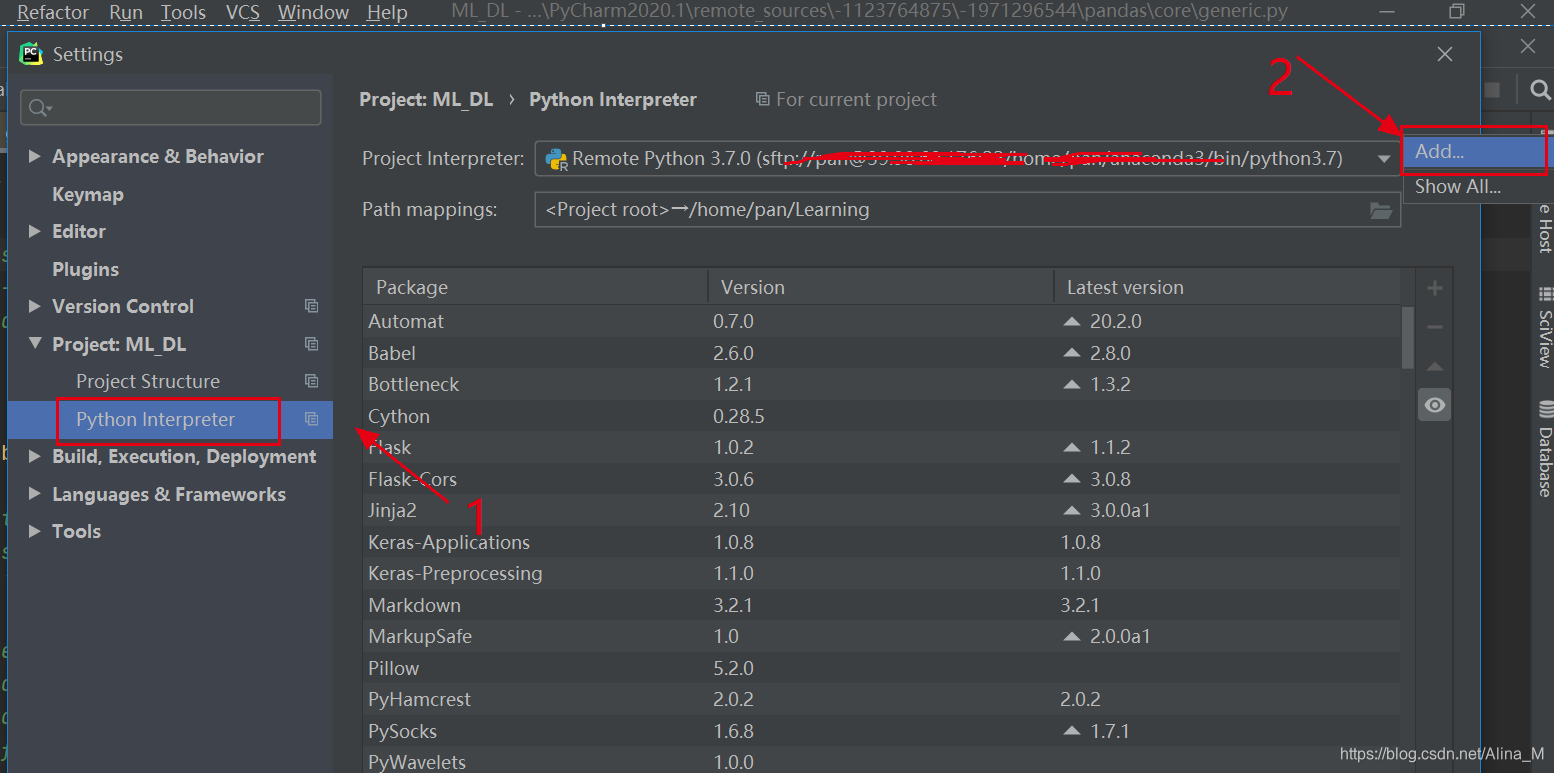Open the Tools menu in menu bar
Screen dimensions: 1554x773
click(183, 13)
